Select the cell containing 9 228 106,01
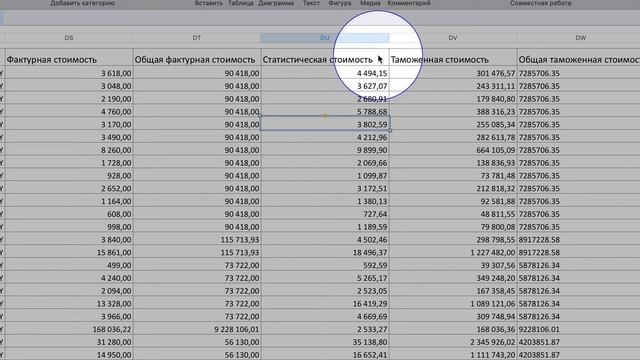640x360 pixels. (x=197, y=329)
